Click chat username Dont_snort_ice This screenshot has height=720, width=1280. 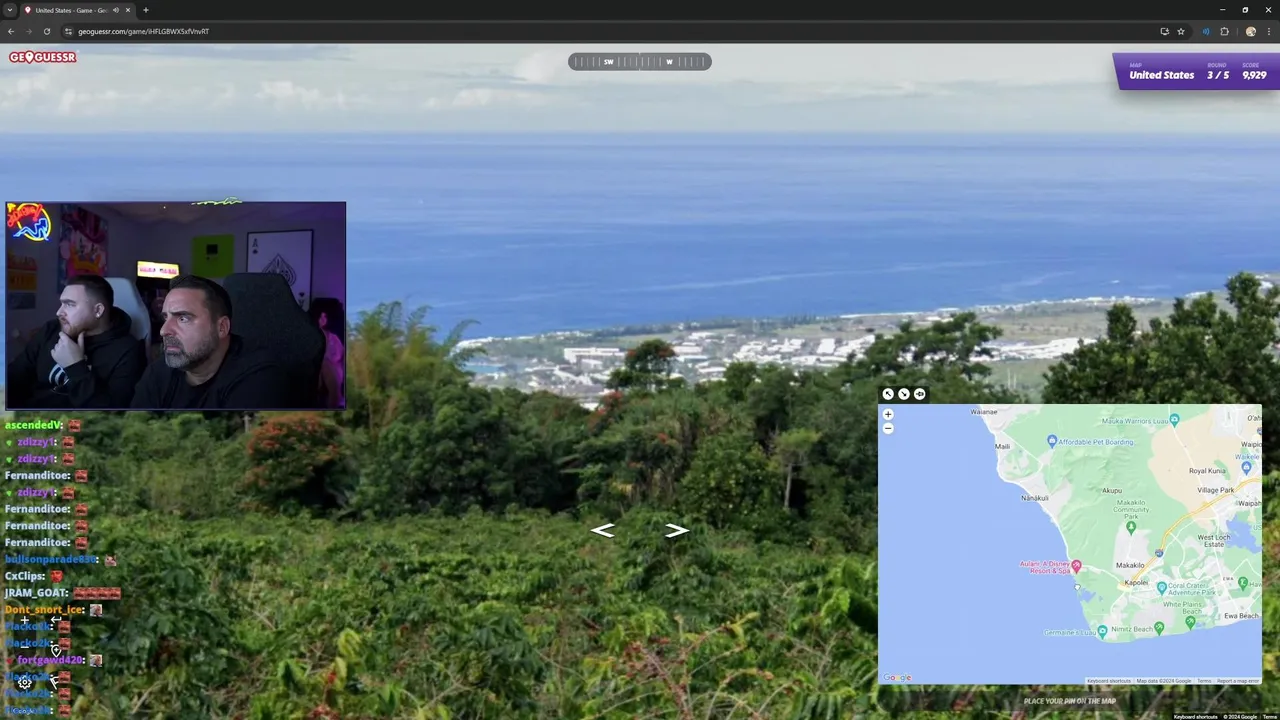(x=44, y=610)
